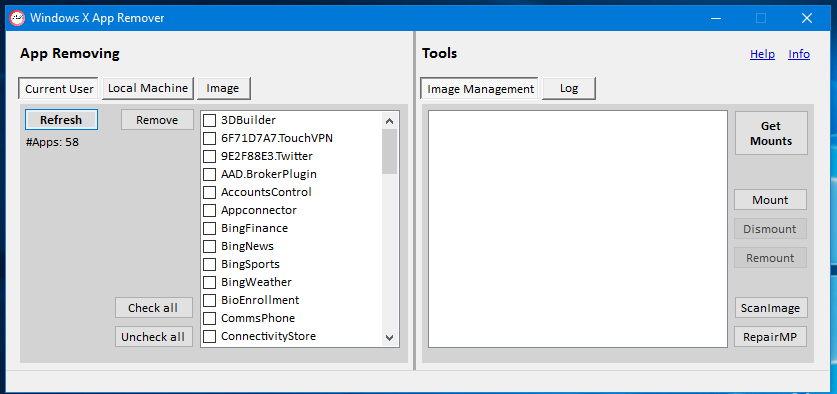Click the app list scroll up arrow
This screenshot has width=837, height=394.
(x=389, y=121)
